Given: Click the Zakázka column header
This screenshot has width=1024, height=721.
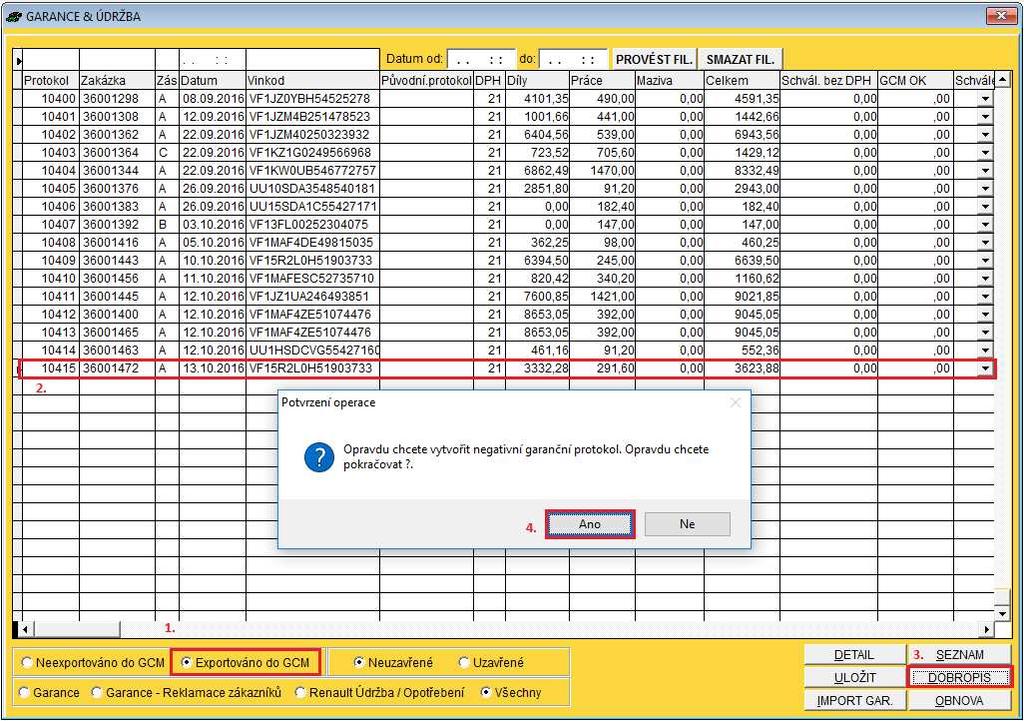Looking at the screenshot, I should click(118, 80).
